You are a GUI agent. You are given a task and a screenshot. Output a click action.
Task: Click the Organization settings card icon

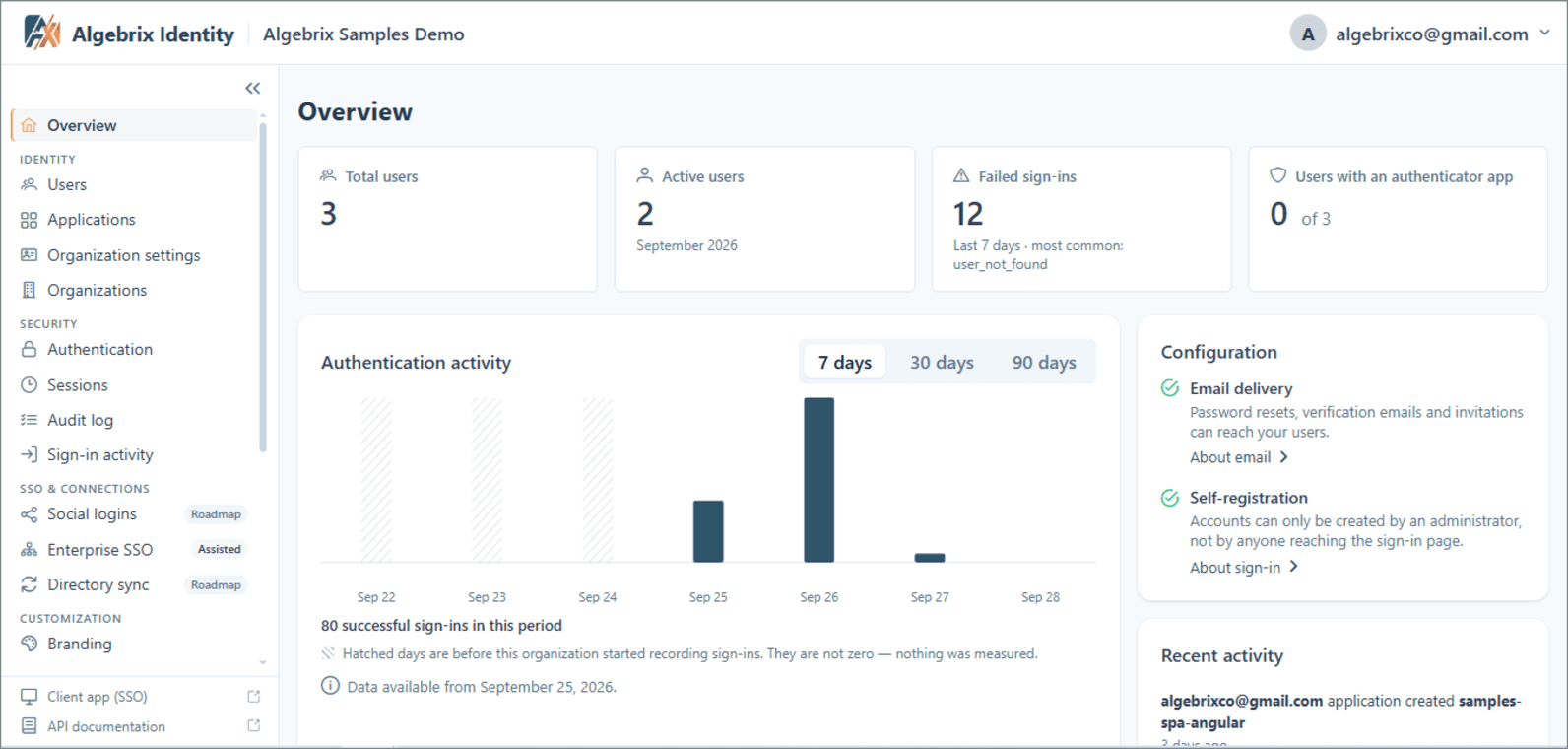pos(29,255)
